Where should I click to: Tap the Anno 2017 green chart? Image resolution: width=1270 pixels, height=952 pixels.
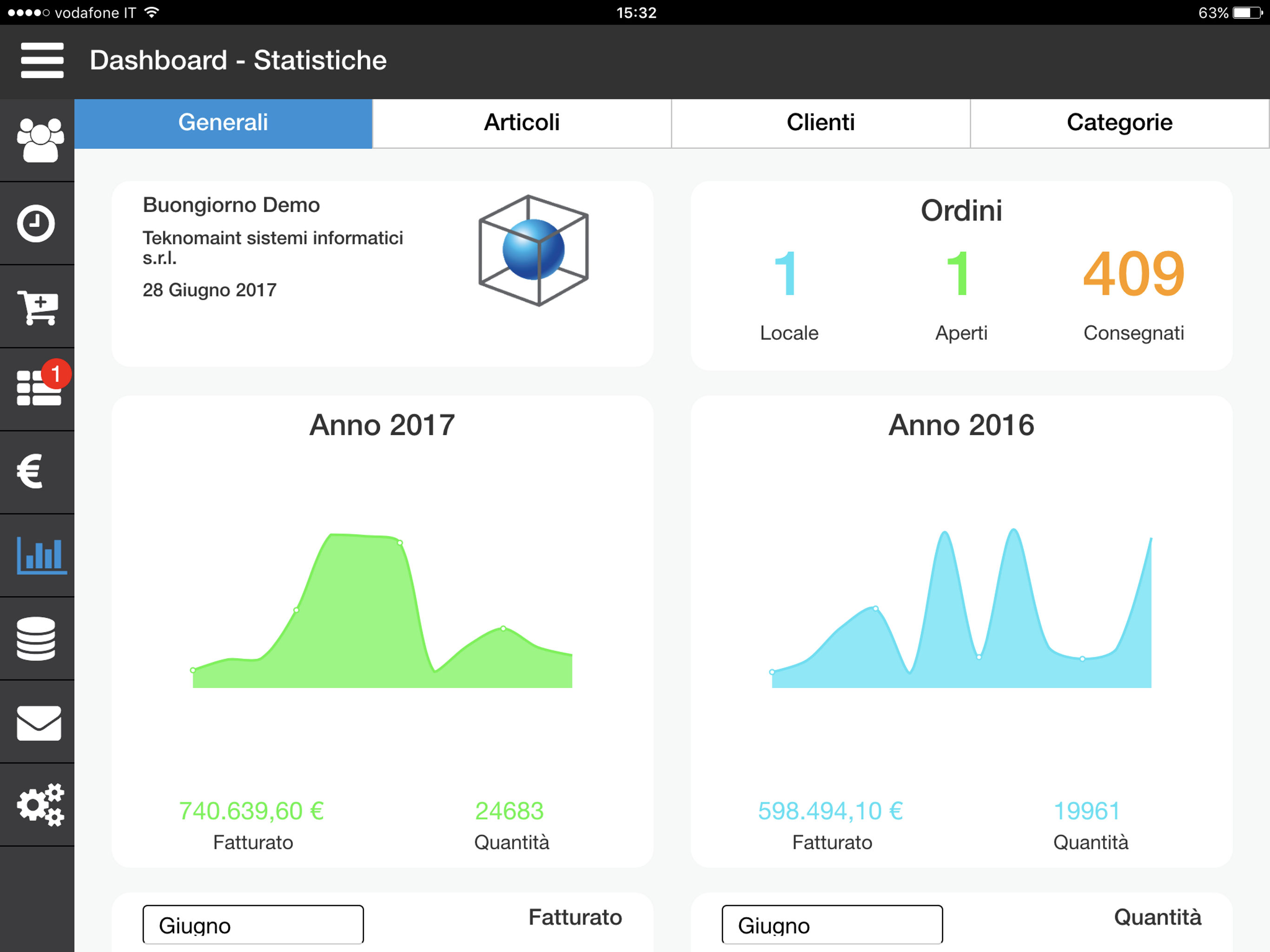pyautogui.click(x=383, y=611)
